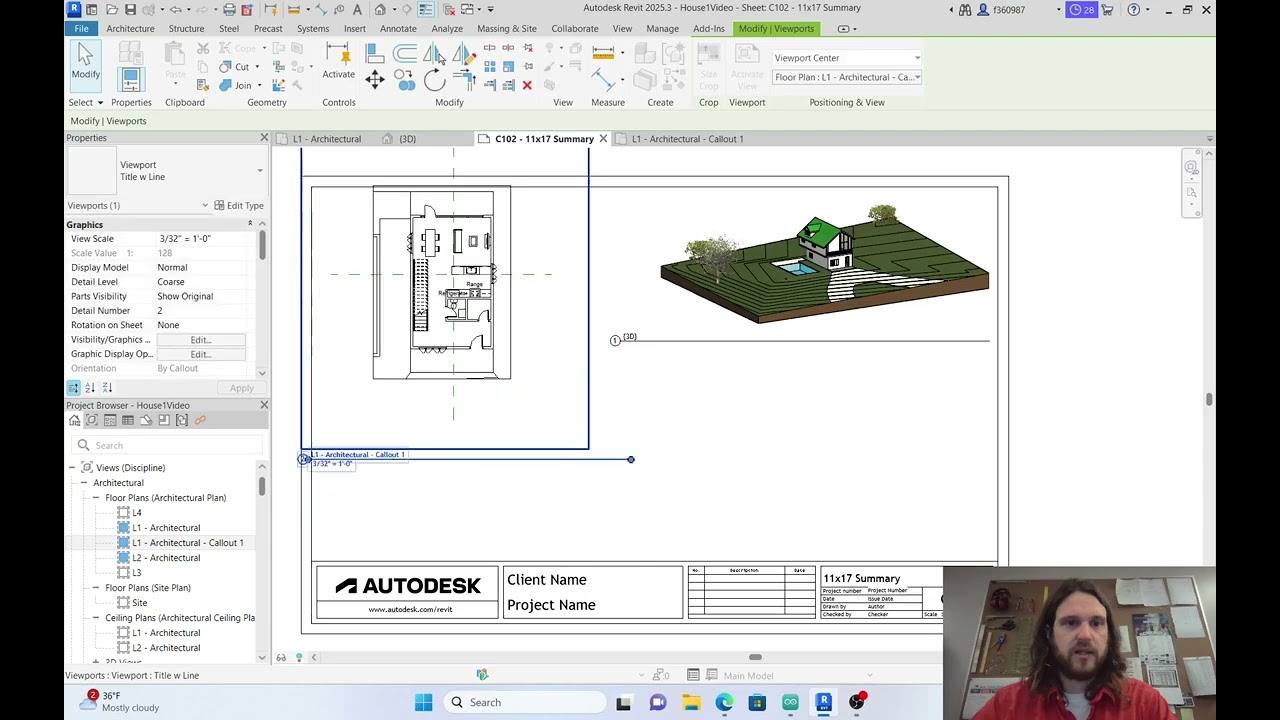The height and width of the screenshot is (720, 1280).
Task: Click the Save icon in quick access toolbar
Action: point(130,10)
